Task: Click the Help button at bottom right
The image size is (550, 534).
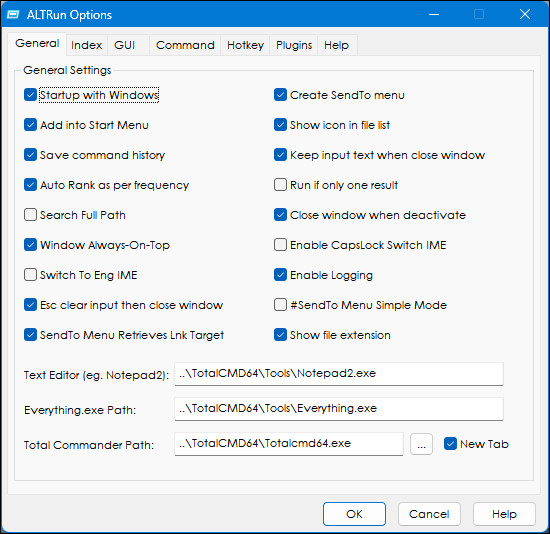Action: [x=504, y=514]
